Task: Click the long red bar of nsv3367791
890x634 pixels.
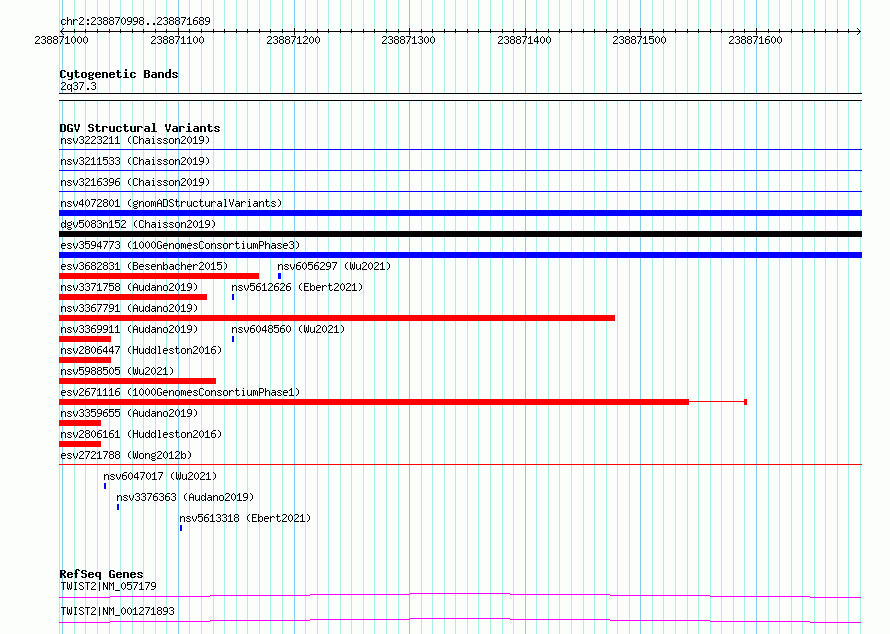Action: click(x=337, y=318)
